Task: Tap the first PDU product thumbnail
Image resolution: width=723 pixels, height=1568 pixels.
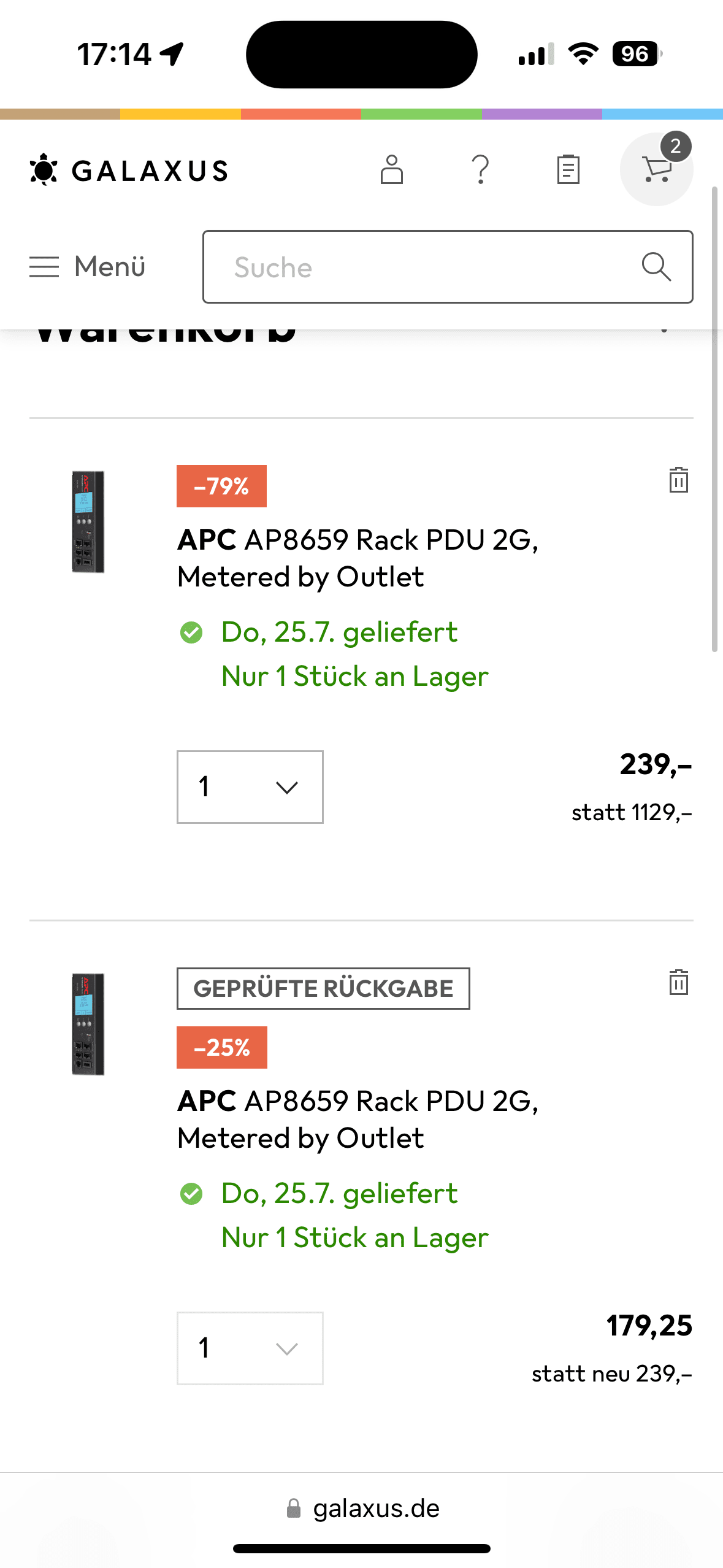Action: 88,522
